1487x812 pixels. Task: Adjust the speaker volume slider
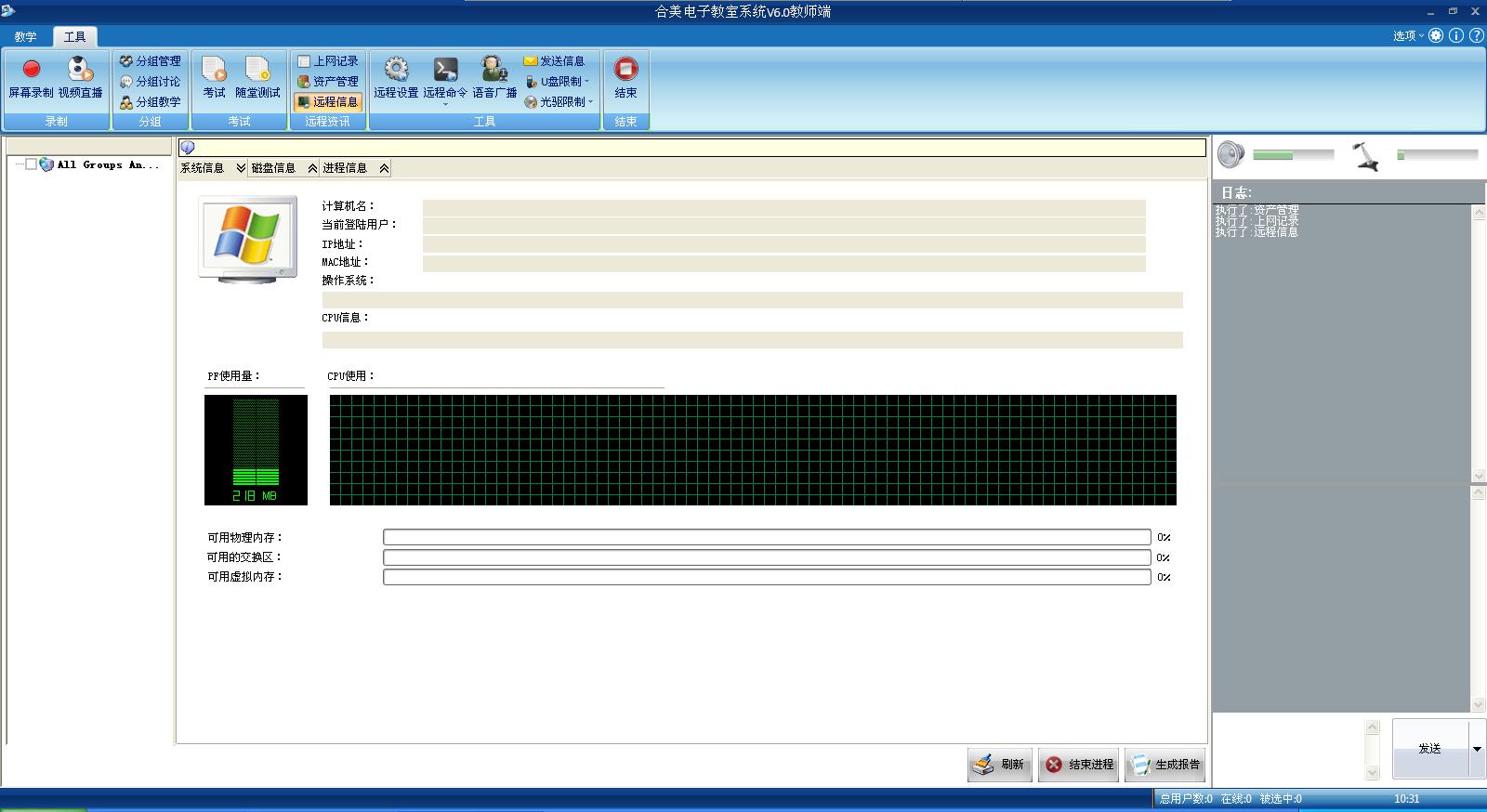[1293, 155]
